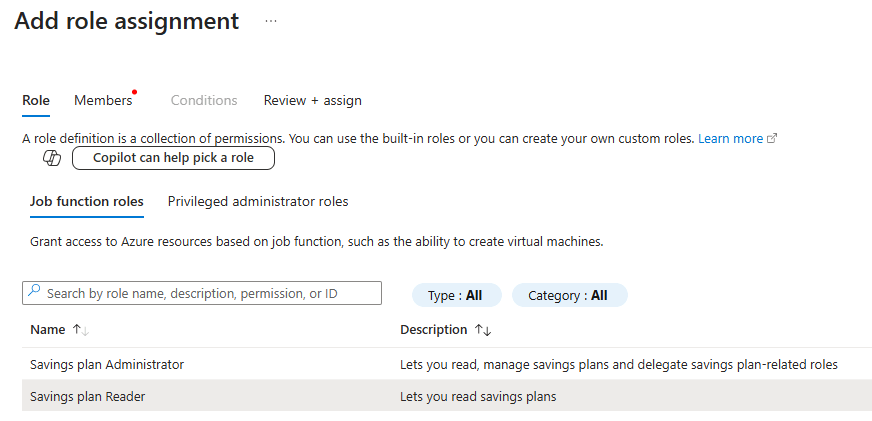This screenshot has width=872, height=421.
Task: Switch to the Members tab
Action: tap(103, 100)
